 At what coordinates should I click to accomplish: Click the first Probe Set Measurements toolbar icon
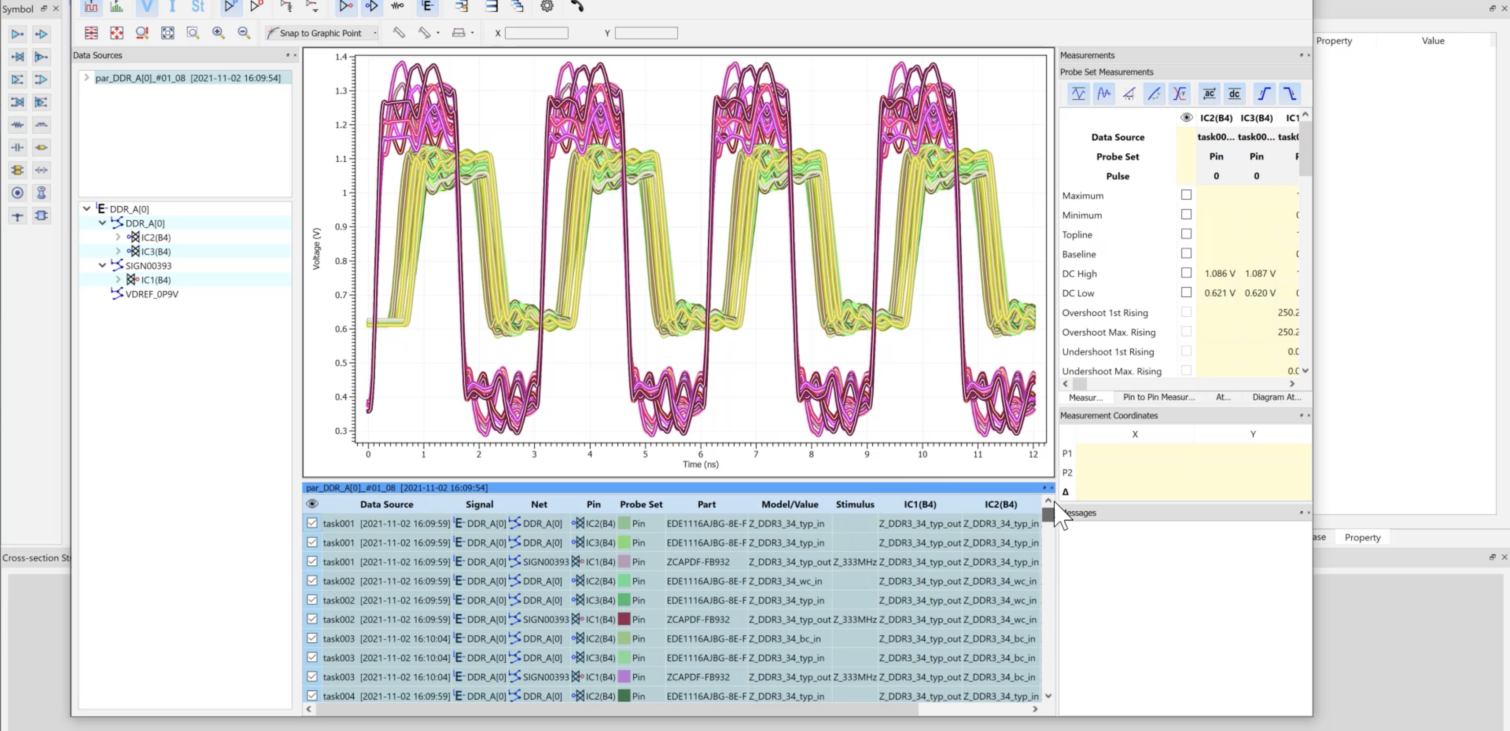(1078, 94)
